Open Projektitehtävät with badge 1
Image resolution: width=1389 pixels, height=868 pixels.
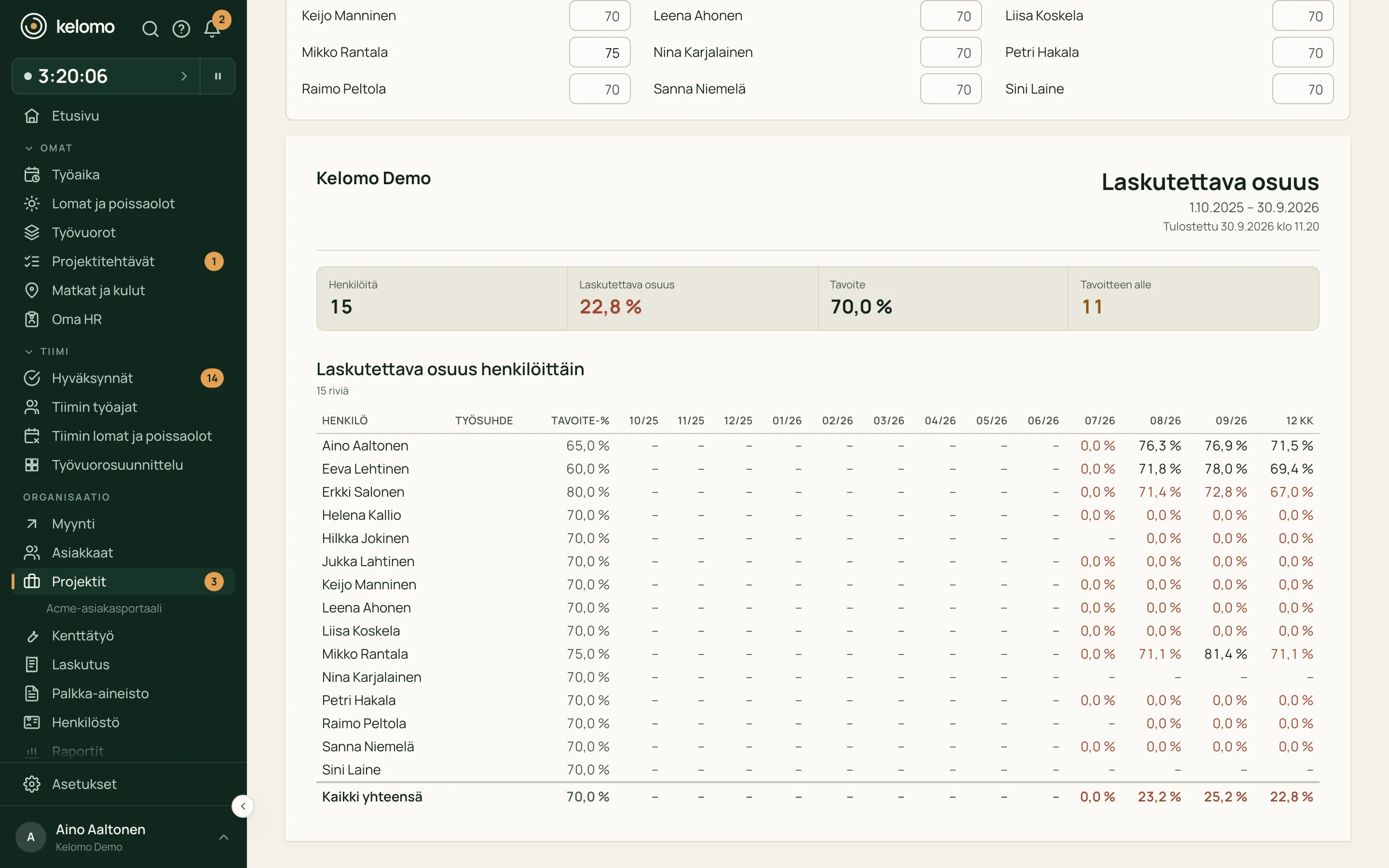[123, 261]
